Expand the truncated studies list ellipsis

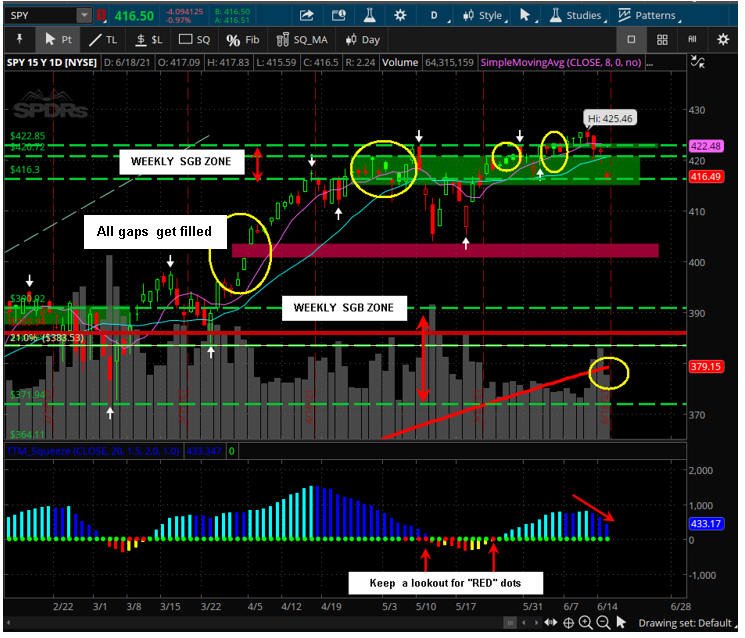click(649, 63)
